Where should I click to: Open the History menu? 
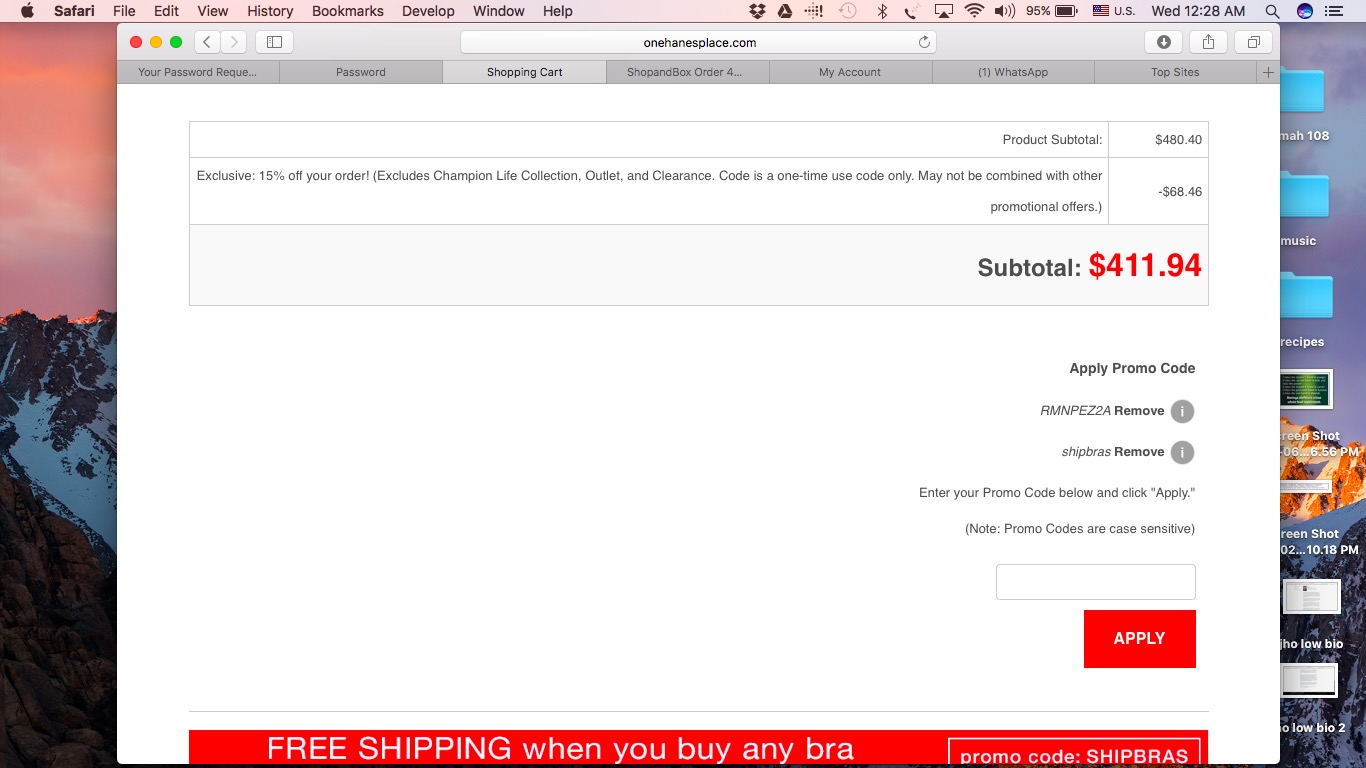pyautogui.click(x=270, y=11)
